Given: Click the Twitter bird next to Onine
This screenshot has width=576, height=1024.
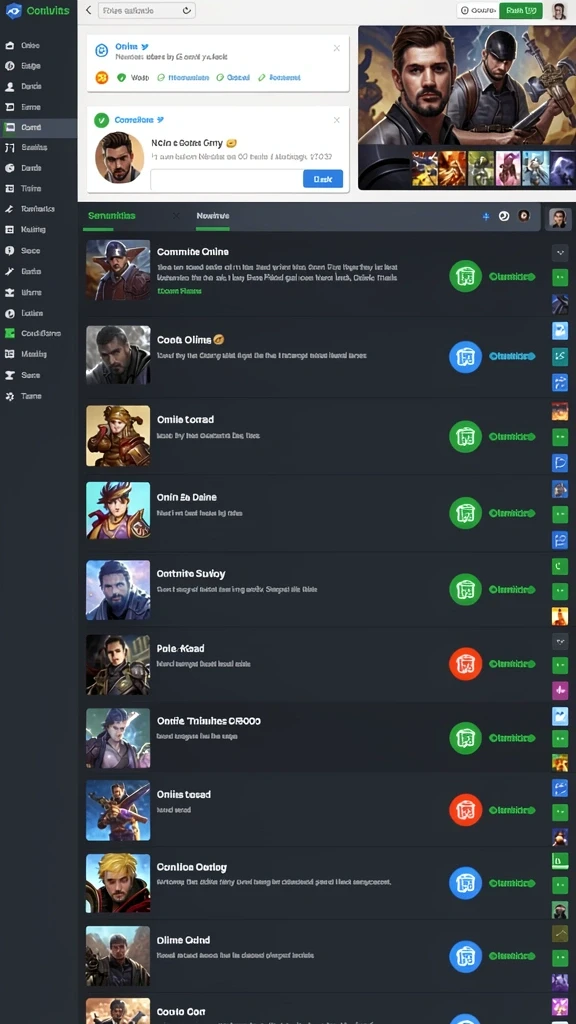Looking at the screenshot, I should click(x=145, y=47).
